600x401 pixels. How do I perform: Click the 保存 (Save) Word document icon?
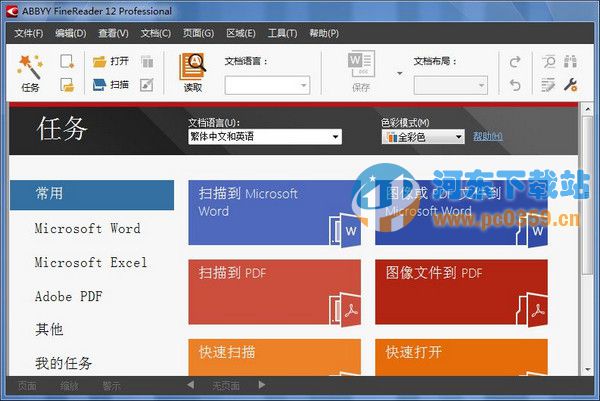[x=361, y=72]
